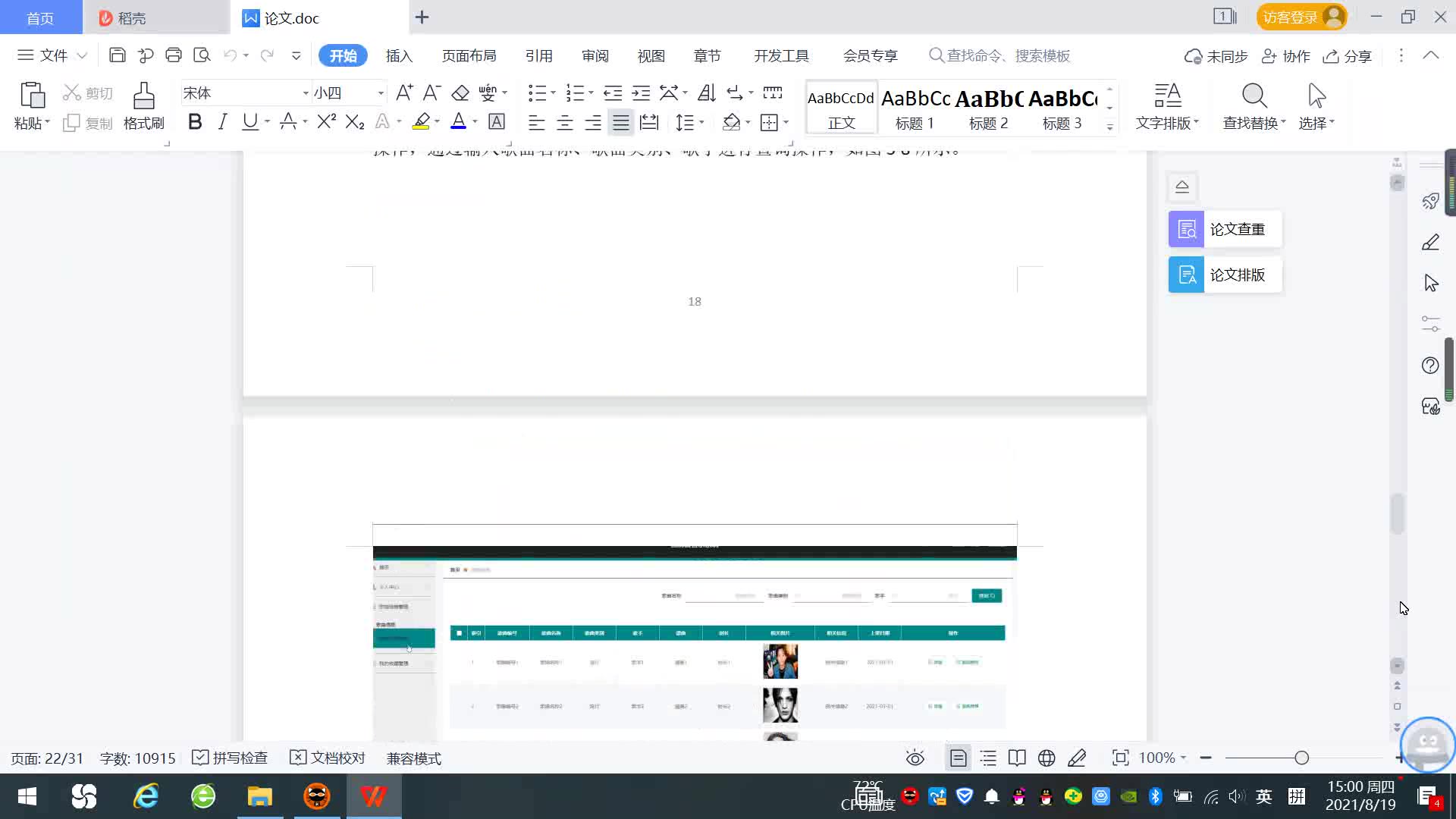Screen dimensions: 1456x819
Task: Toggle spell check in status bar
Action: coord(230,758)
